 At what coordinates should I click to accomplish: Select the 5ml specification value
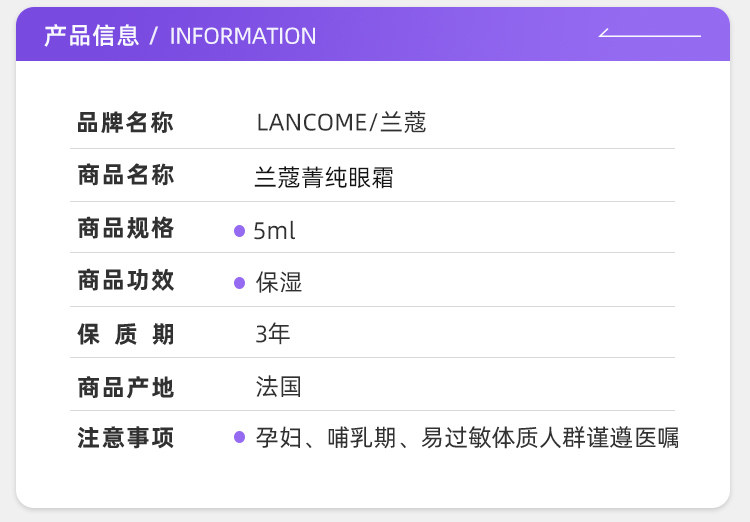(275, 231)
